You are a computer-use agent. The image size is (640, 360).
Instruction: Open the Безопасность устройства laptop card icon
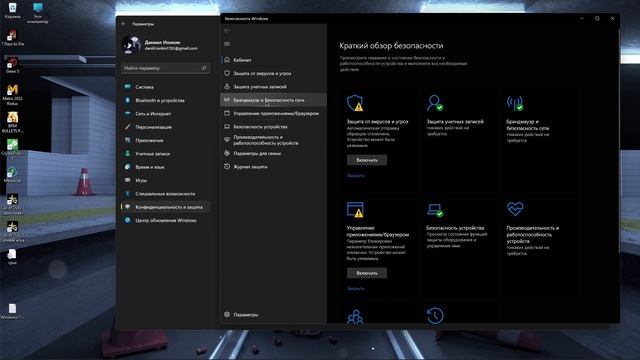coord(435,210)
